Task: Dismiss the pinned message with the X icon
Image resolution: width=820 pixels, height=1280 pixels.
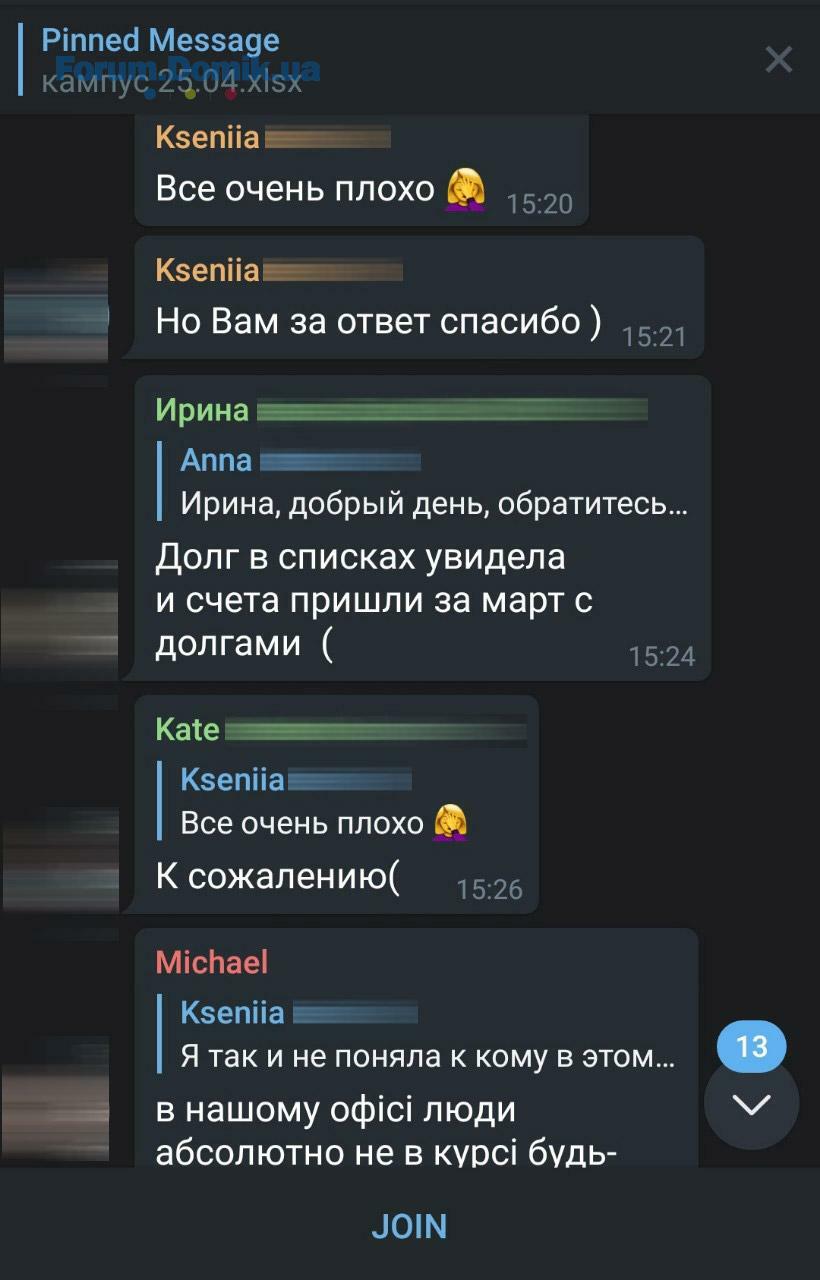Action: (x=778, y=60)
